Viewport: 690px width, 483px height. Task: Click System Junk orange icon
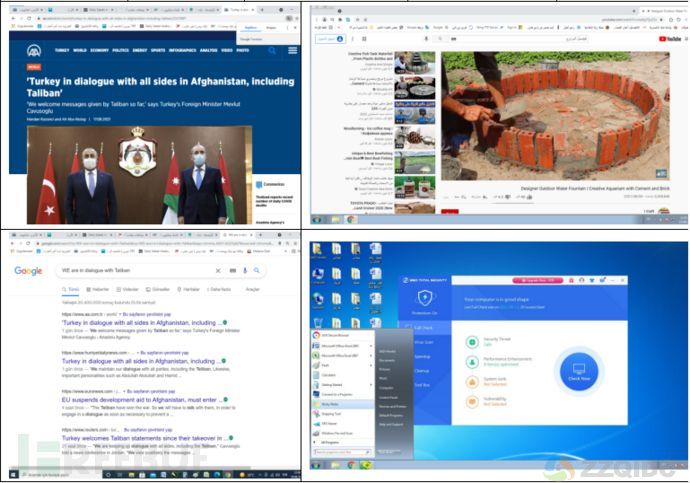pyautogui.click(x=472, y=381)
